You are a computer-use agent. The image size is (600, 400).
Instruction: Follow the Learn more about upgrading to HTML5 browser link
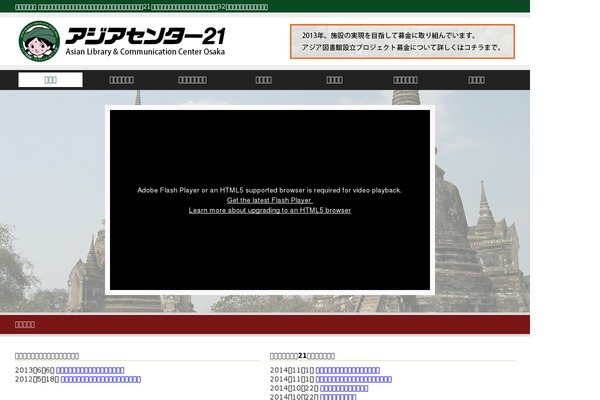(269, 210)
